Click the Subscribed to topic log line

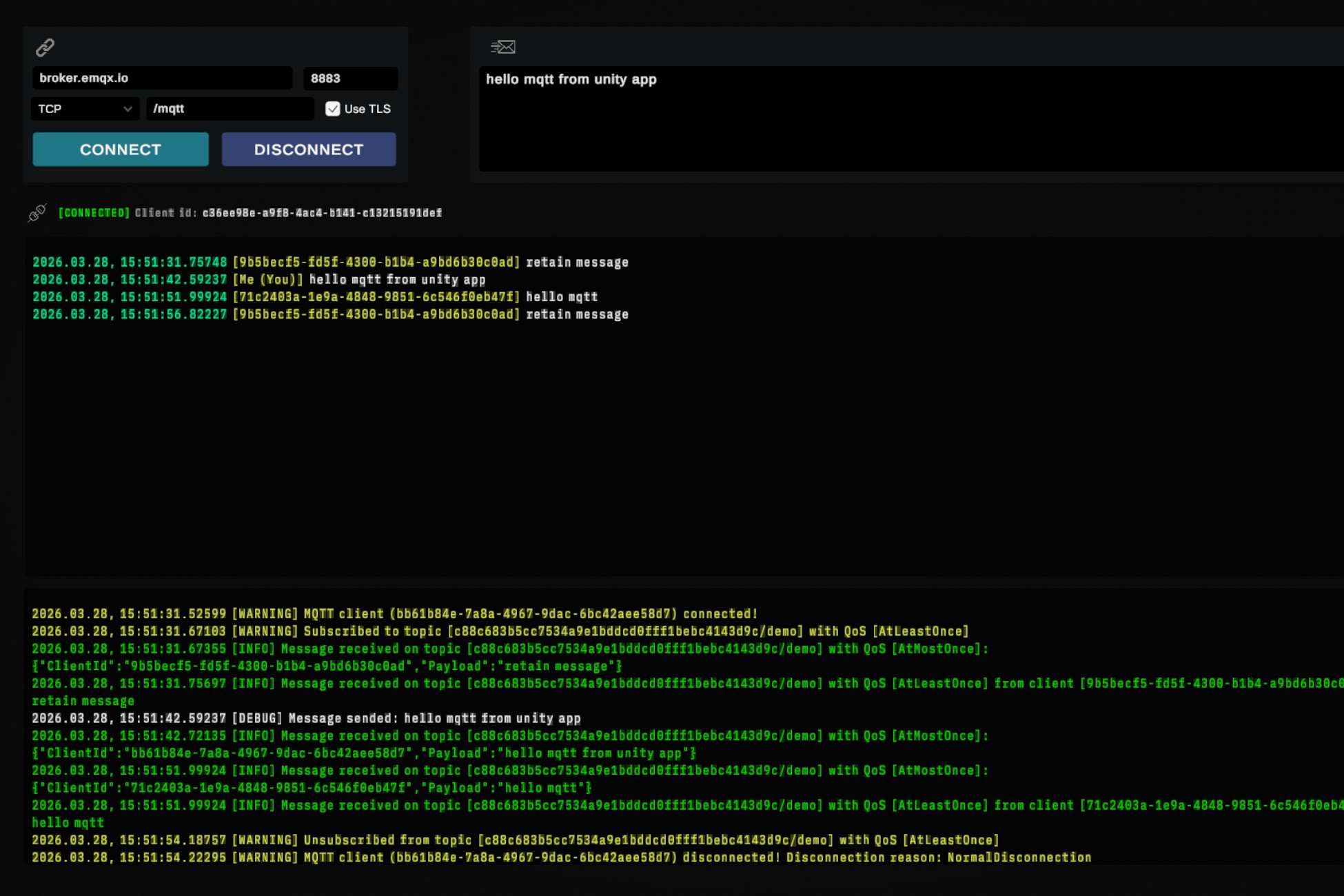(500, 631)
